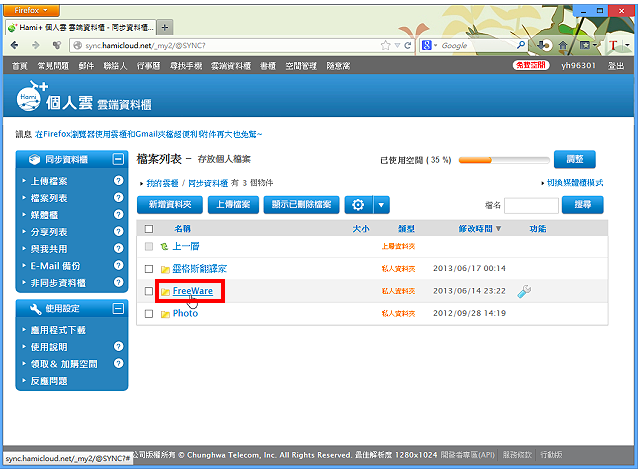The width and height of the screenshot is (642, 474).
Task: Open a new tab with the plus button
Action: pos(165,28)
